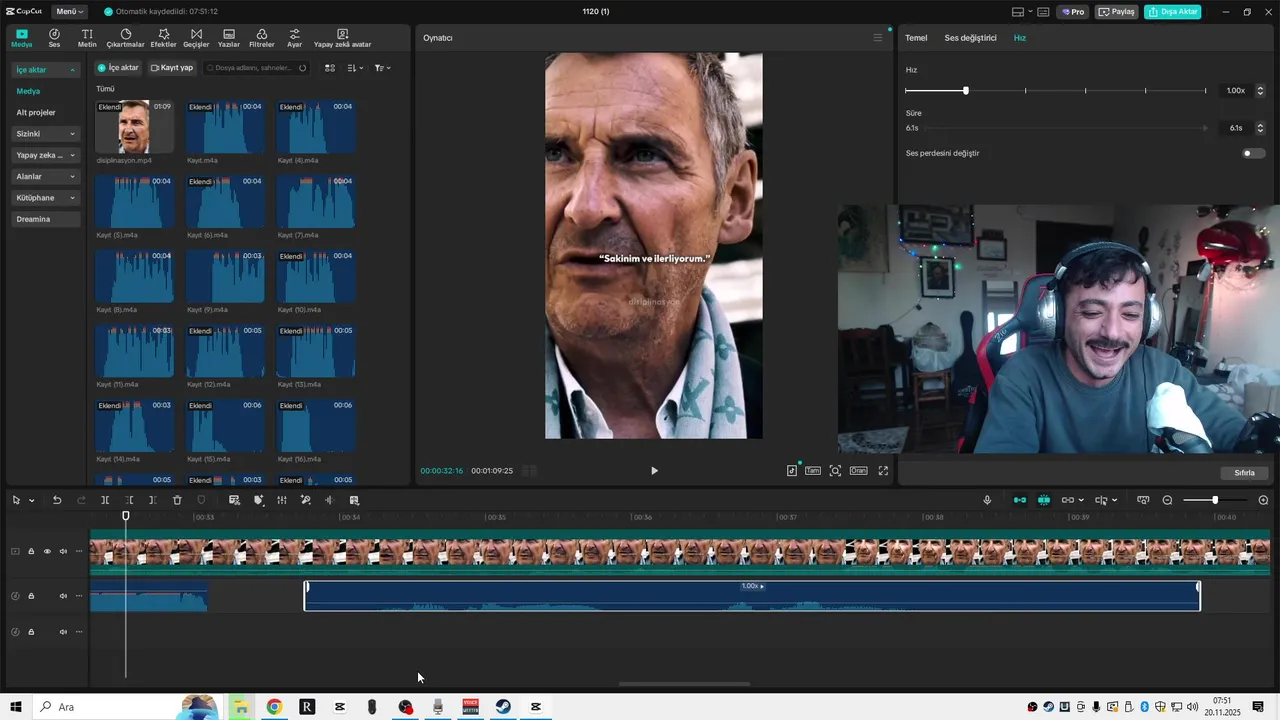
Task: Open the media sort dropdown
Action: 356,68
